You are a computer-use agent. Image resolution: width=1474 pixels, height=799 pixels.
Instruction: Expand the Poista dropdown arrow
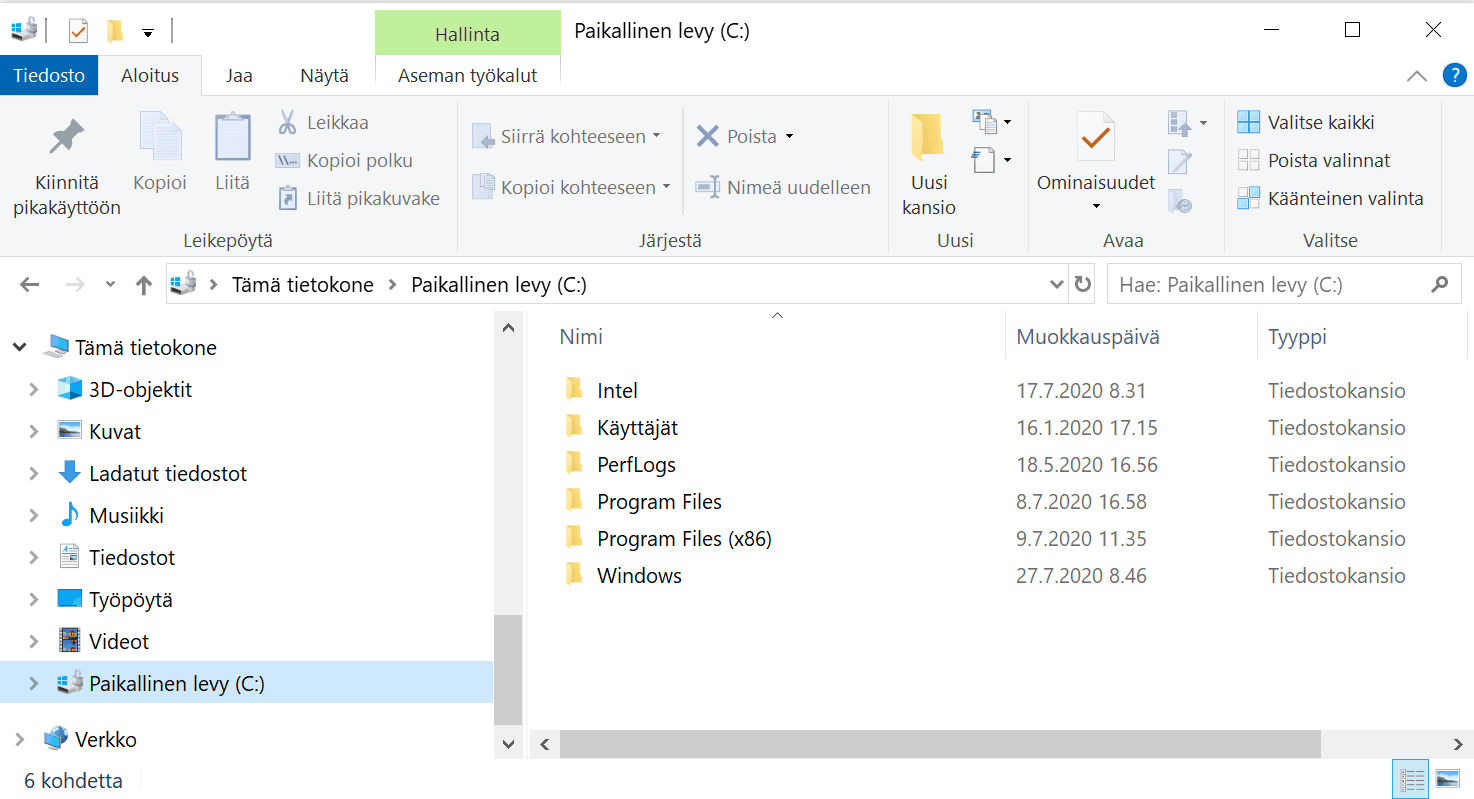789,137
